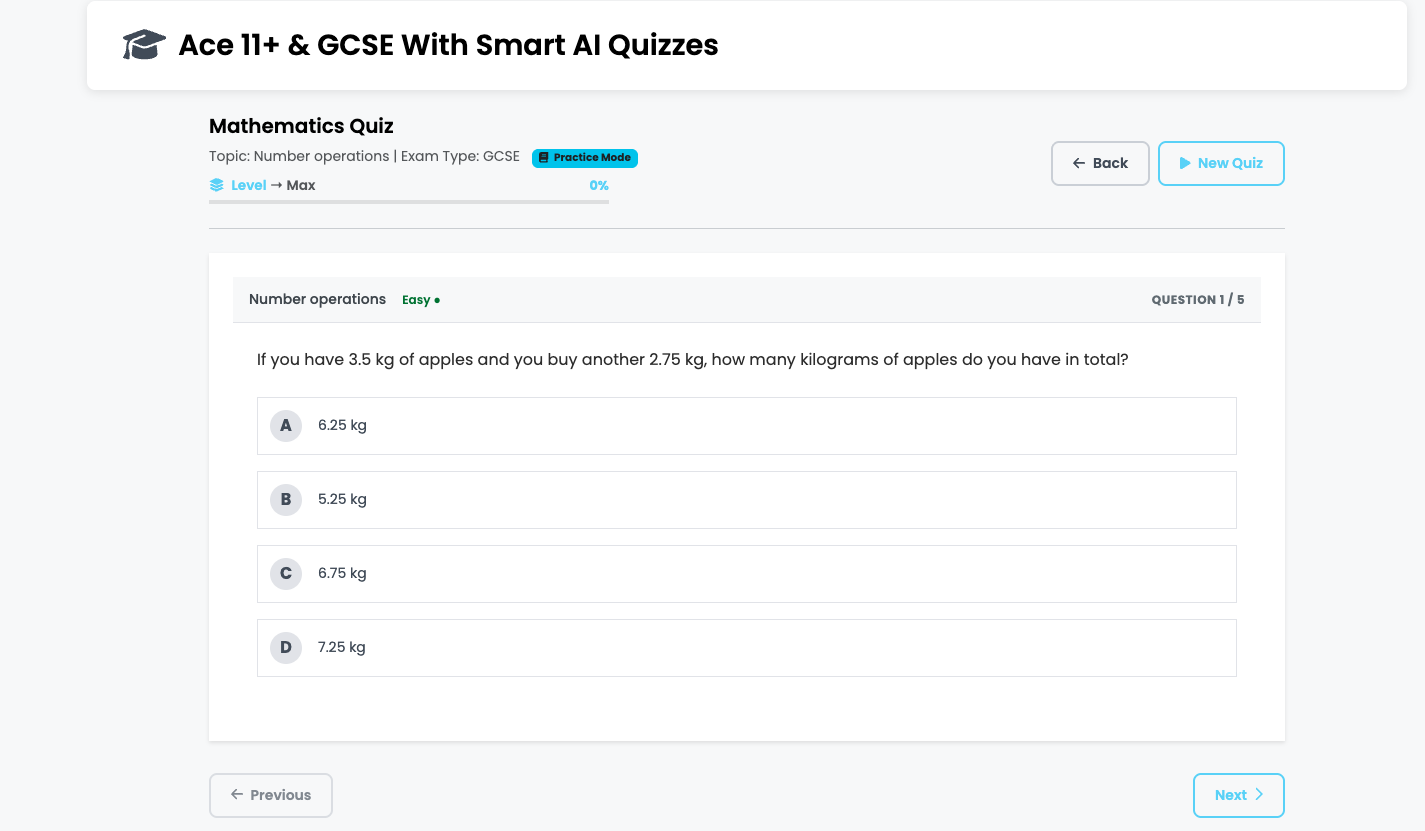Advance using the Next button
Viewport: 1425px width, 831px height.
pyautogui.click(x=1238, y=794)
